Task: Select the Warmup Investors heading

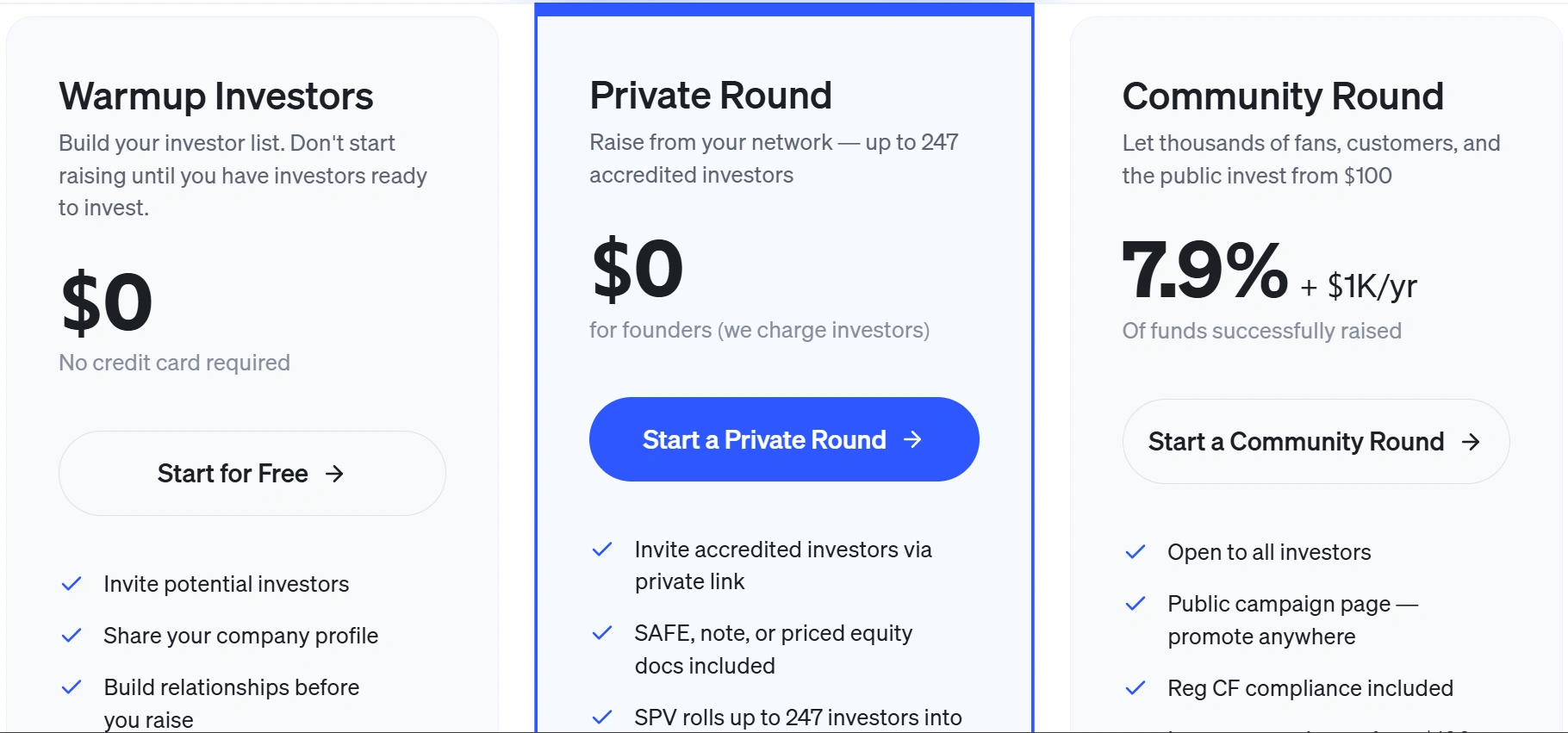Action: point(216,96)
